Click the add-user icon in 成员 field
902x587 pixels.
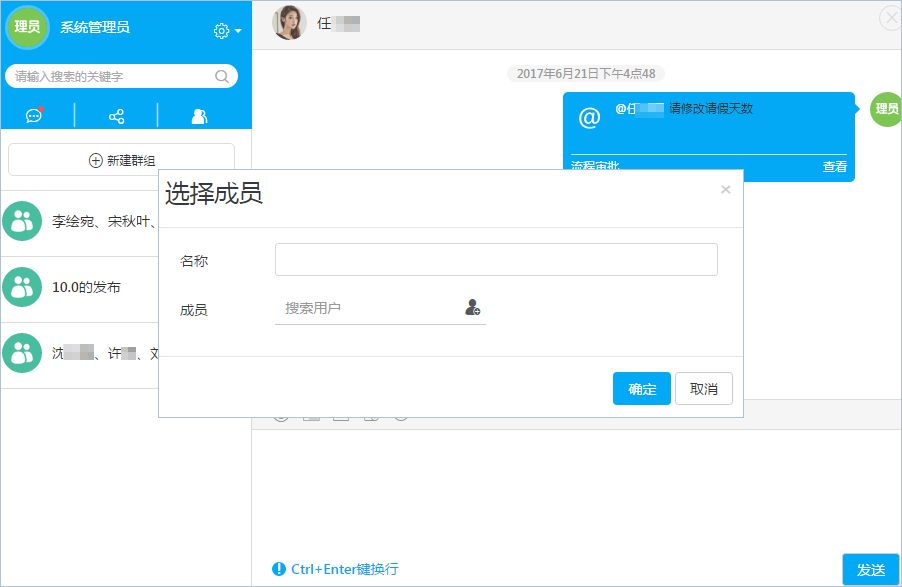(x=473, y=308)
